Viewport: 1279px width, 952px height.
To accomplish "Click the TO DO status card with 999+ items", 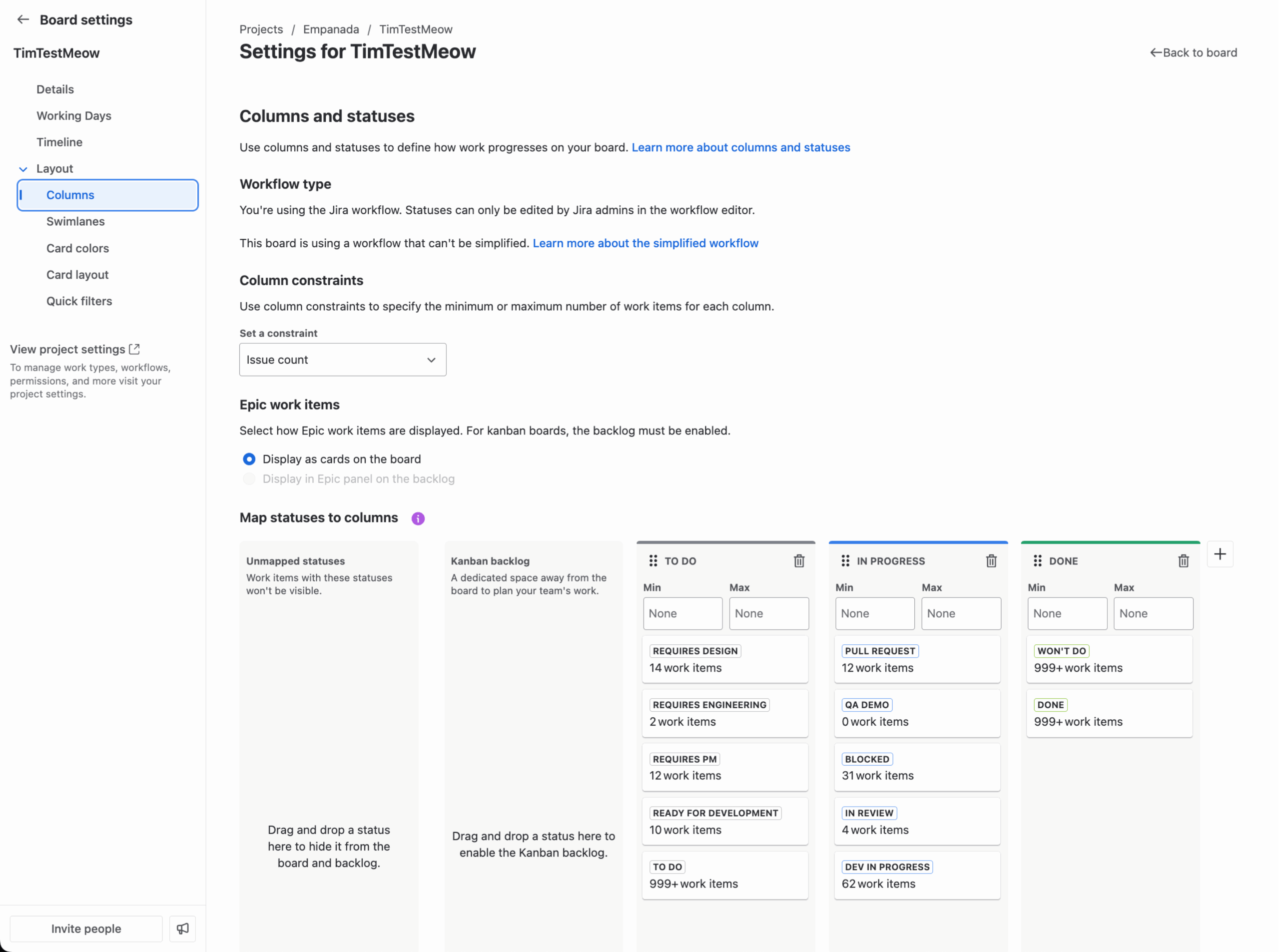I will 725,876.
